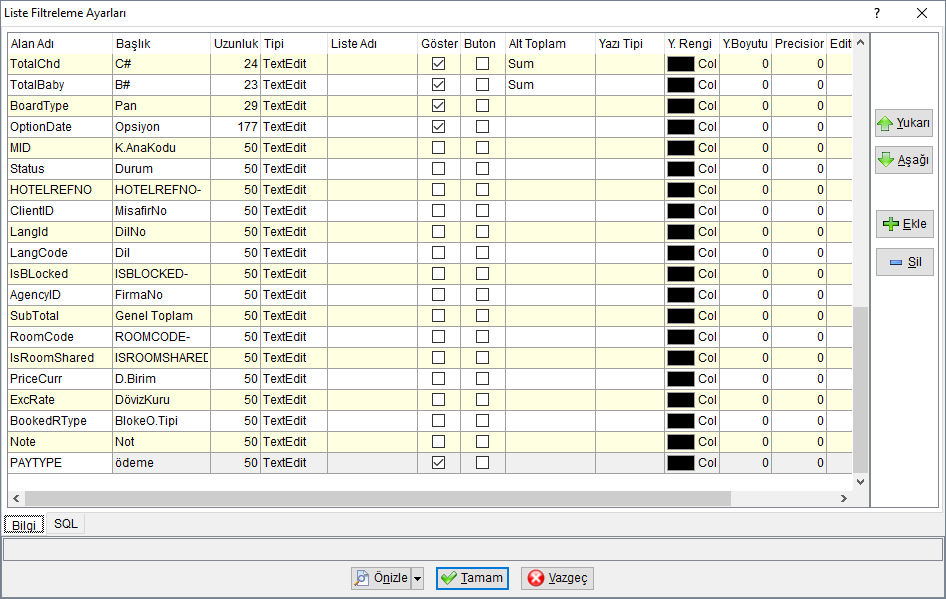
Task: Click Y. Rengi black swatch for LangCode
Action: pyautogui.click(x=681, y=253)
